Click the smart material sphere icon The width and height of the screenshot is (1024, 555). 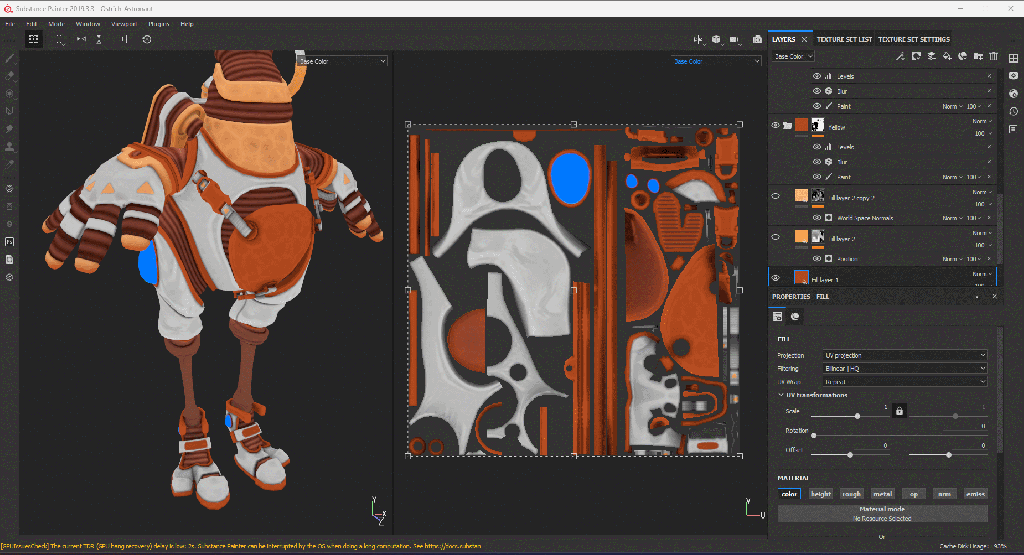(x=962, y=56)
